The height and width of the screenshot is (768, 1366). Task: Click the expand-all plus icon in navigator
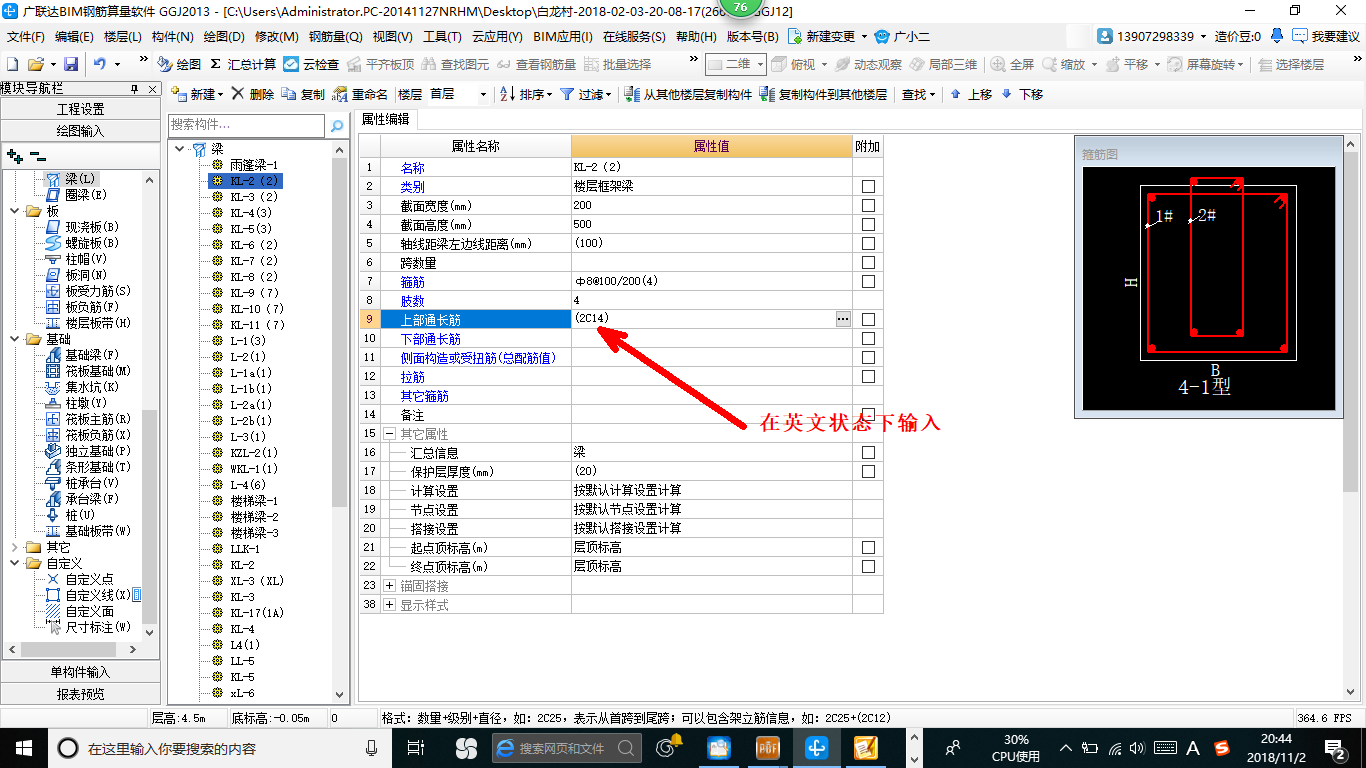[x=15, y=156]
